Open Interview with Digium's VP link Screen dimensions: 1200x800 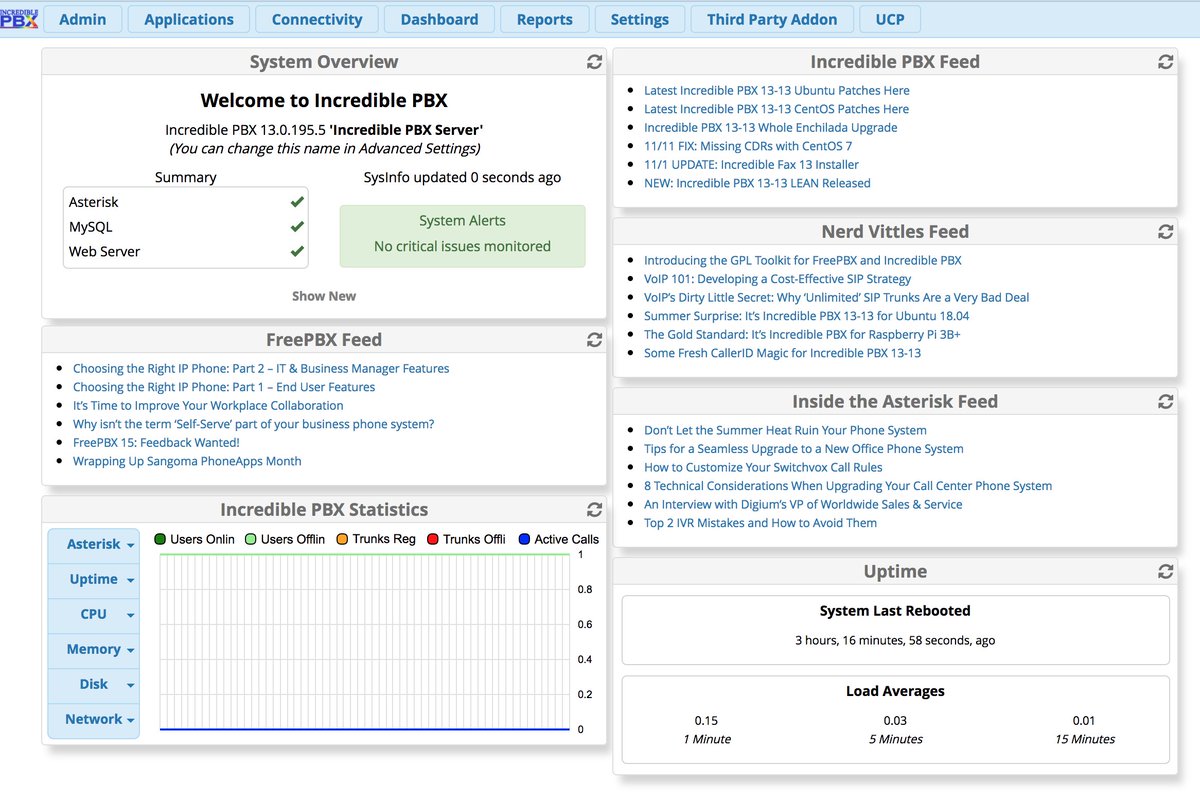(803, 504)
